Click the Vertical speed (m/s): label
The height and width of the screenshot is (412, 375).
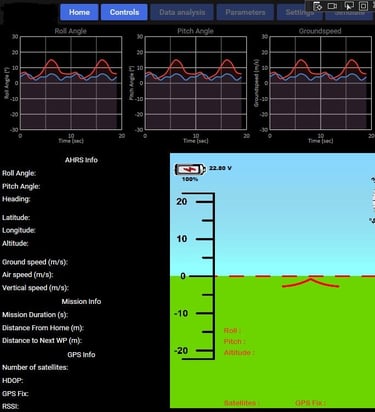(35, 288)
